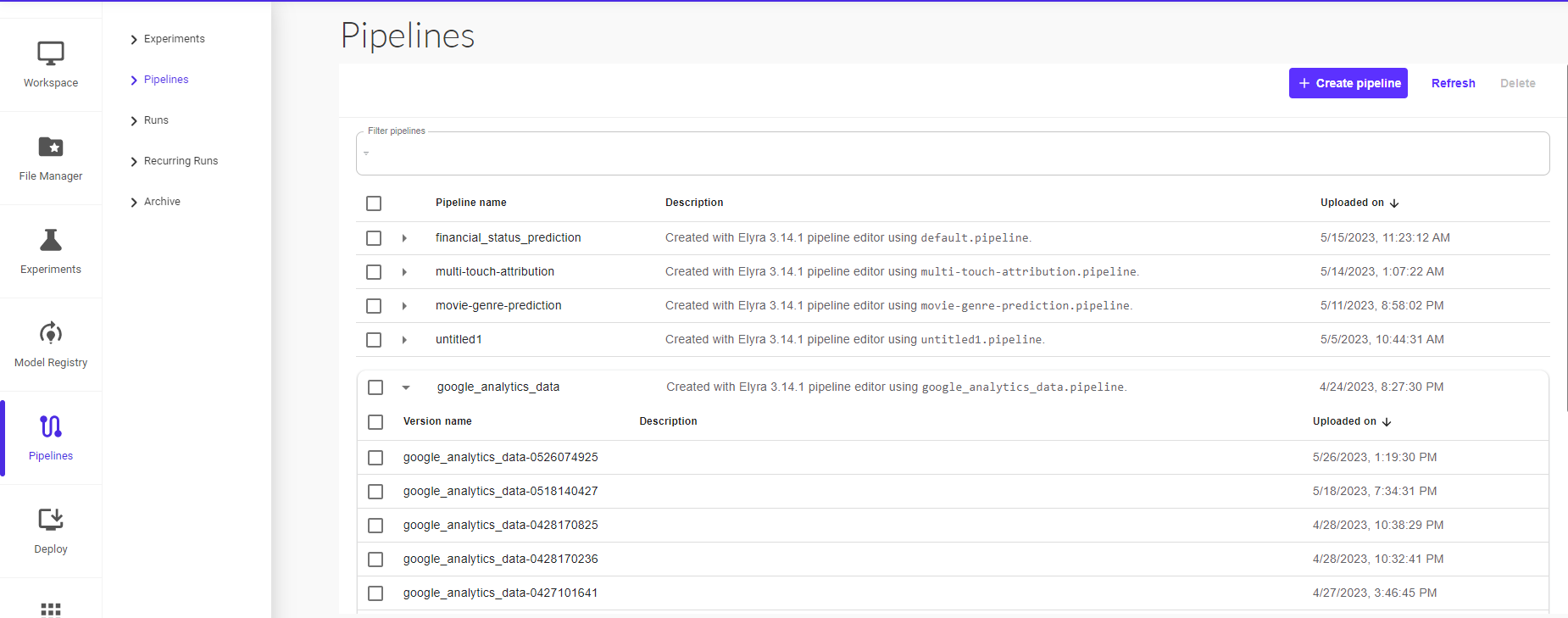Check the google_analytics_data pipeline checkbox
1568x618 pixels.
pyautogui.click(x=375, y=387)
